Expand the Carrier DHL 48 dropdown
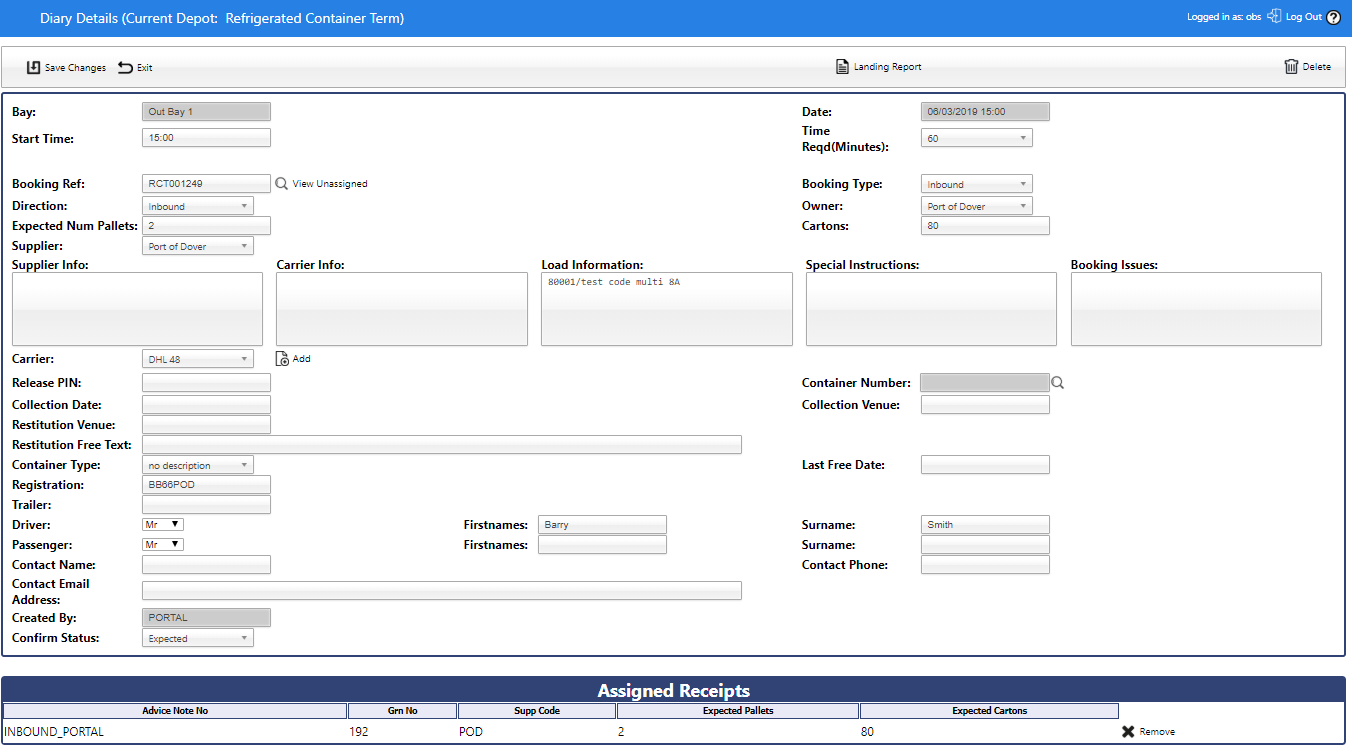This screenshot has height=748, width=1352. 198,359
